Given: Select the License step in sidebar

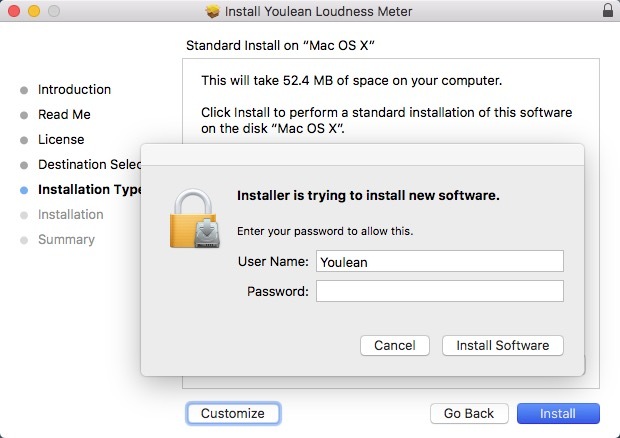Looking at the screenshot, I should pos(61,139).
